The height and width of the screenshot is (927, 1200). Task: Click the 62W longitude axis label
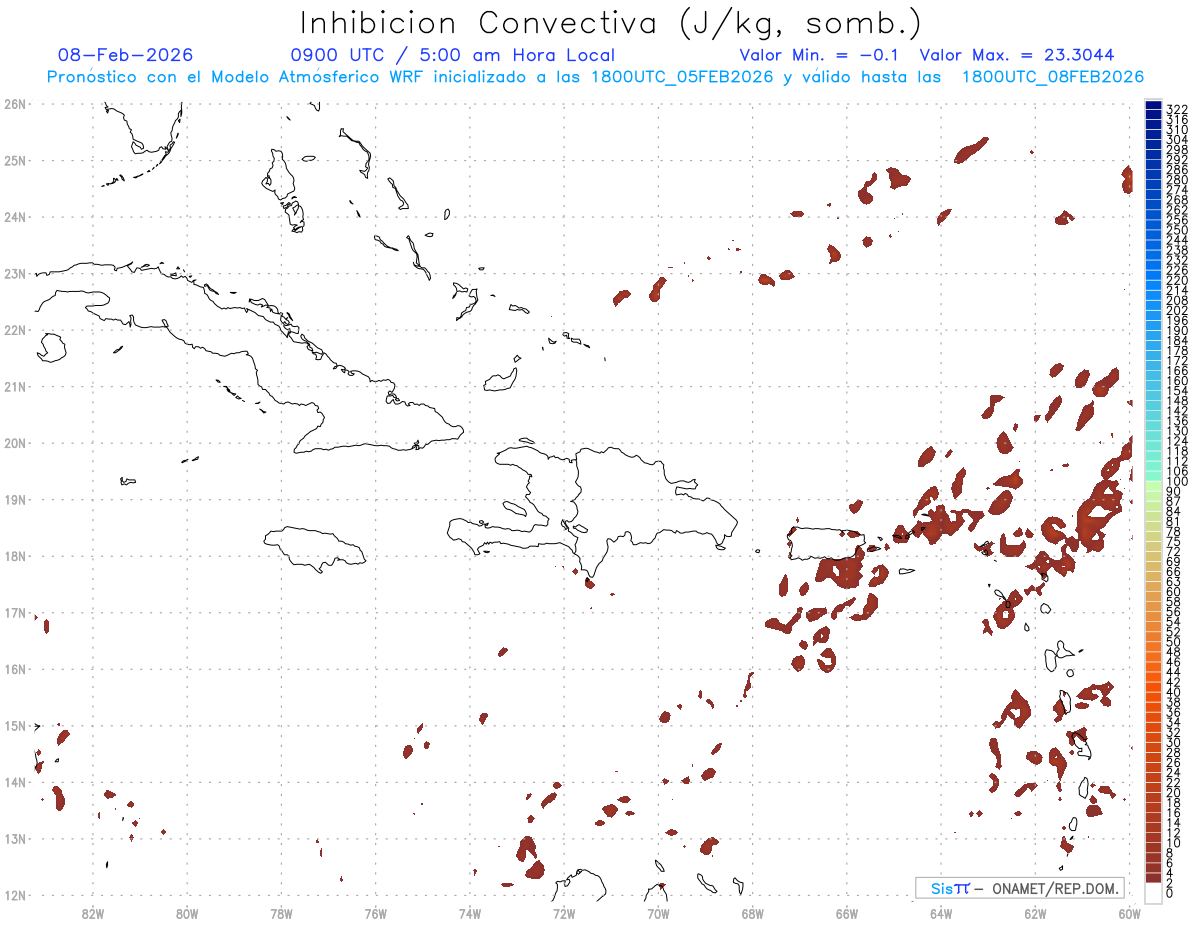[x=1035, y=912]
